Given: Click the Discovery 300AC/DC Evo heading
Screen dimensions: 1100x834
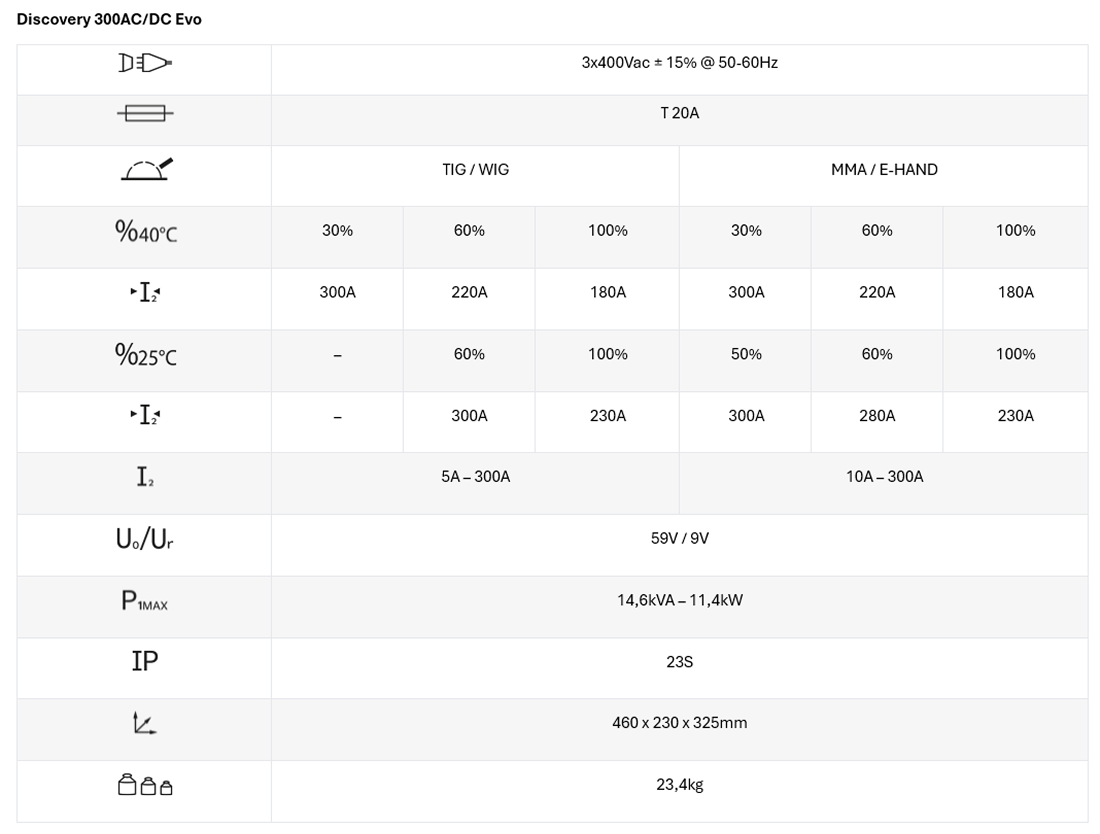Looking at the screenshot, I should tap(109, 19).
